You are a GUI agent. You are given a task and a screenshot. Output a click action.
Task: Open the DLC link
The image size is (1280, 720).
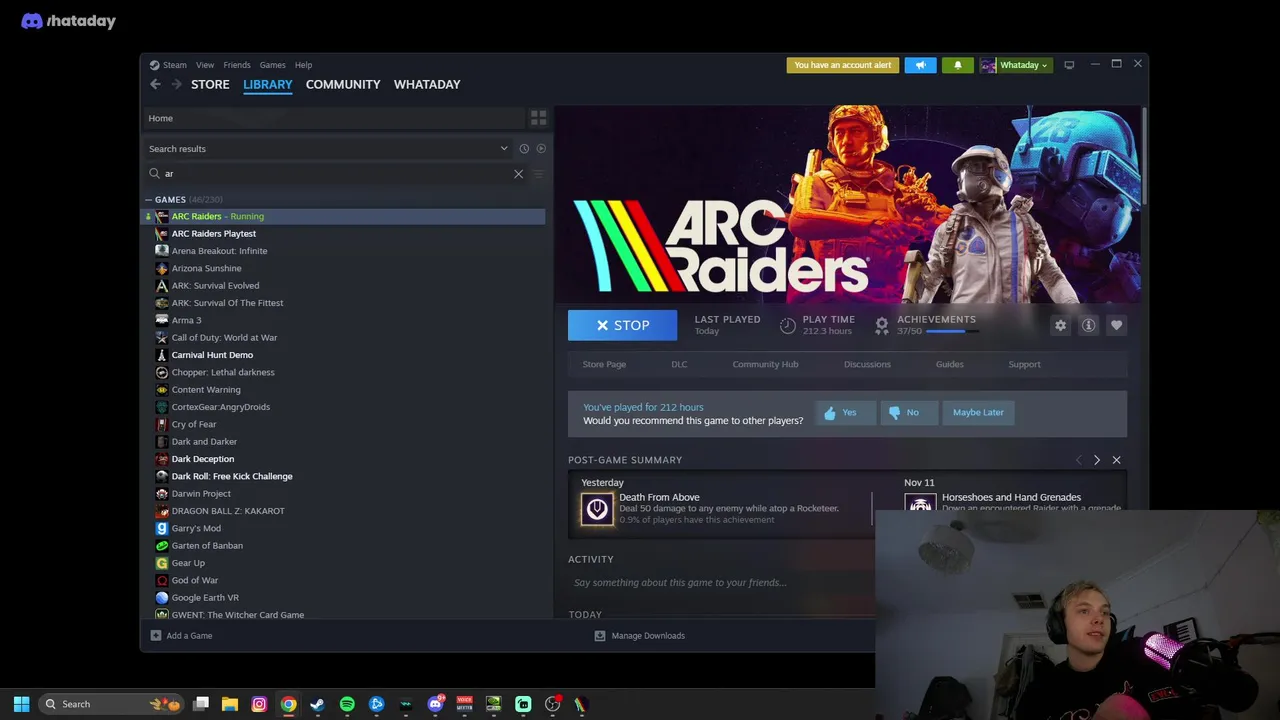click(679, 364)
